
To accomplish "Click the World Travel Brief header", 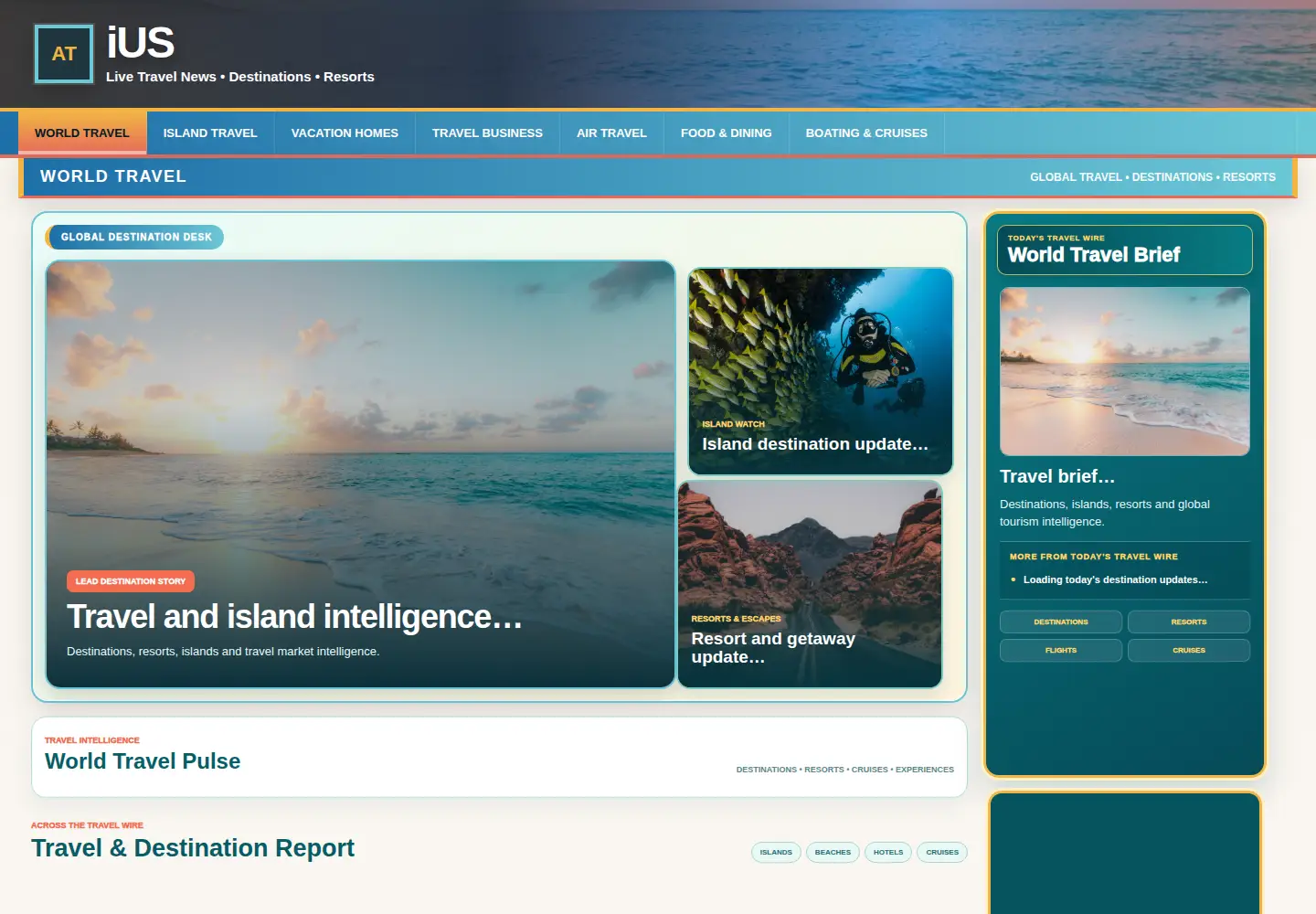I will point(1124,250).
